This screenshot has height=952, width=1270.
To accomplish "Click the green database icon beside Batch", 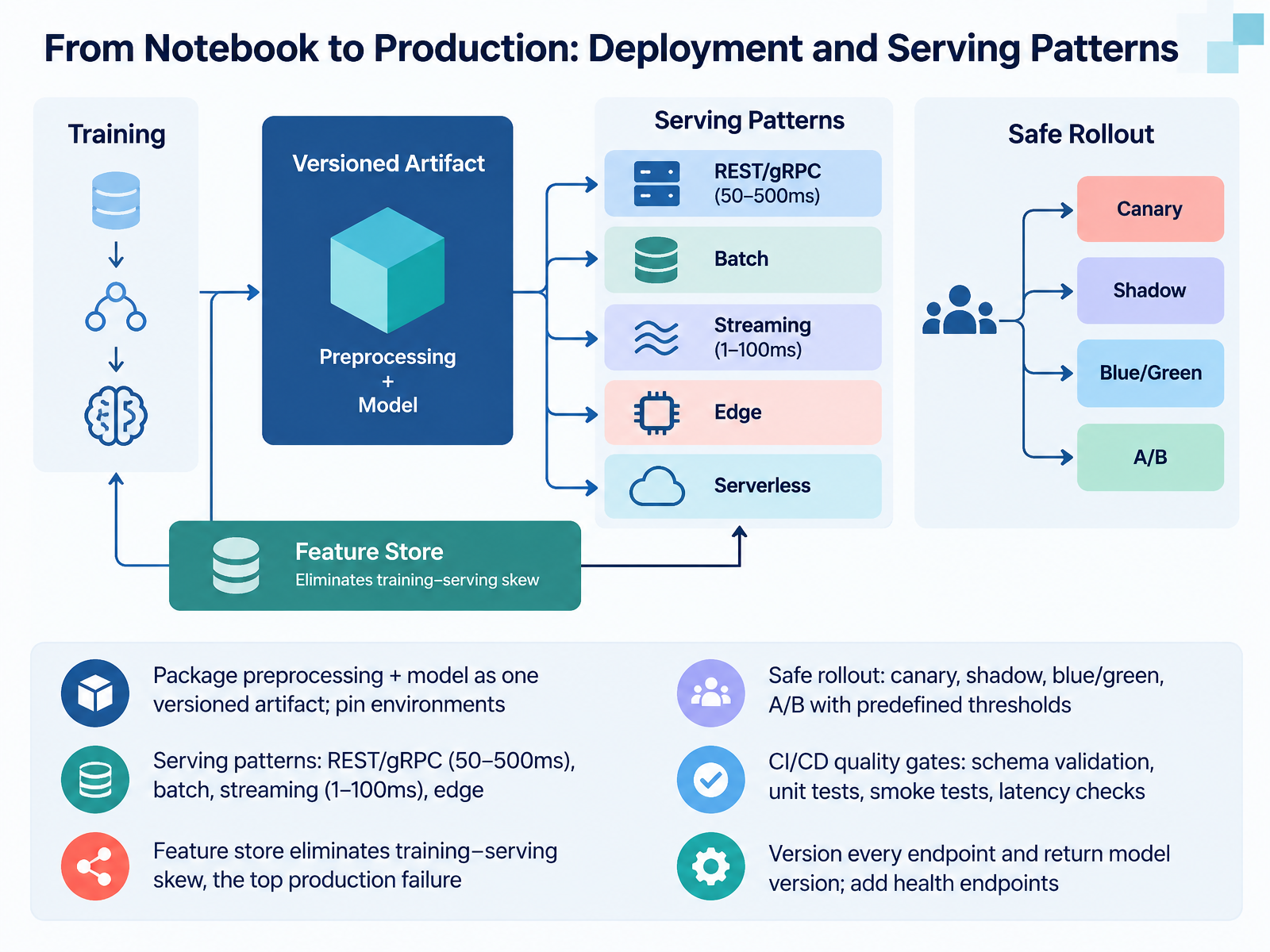I will [656, 259].
